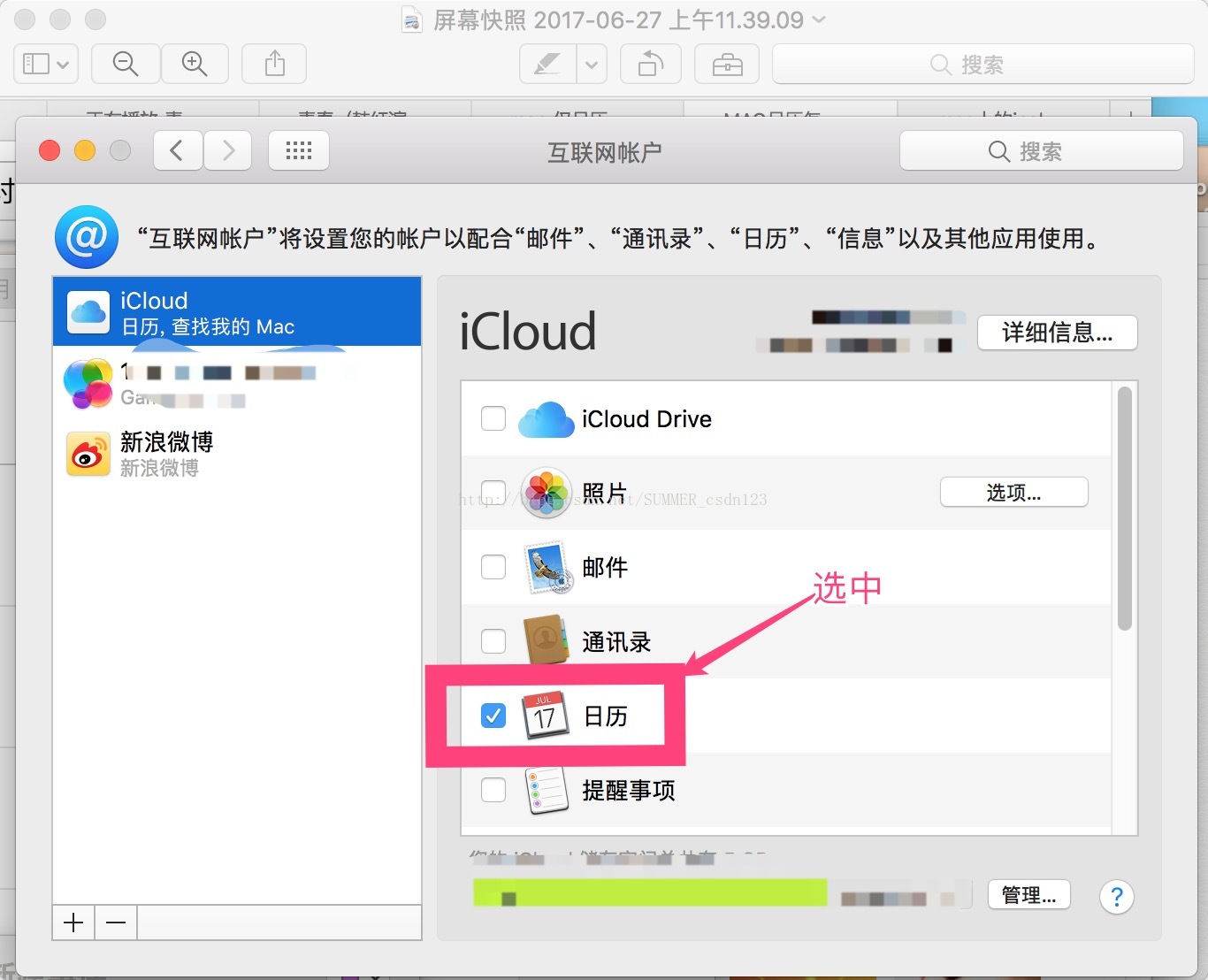Enable the 邮件 checkbox
1208x980 pixels.
[493, 567]
